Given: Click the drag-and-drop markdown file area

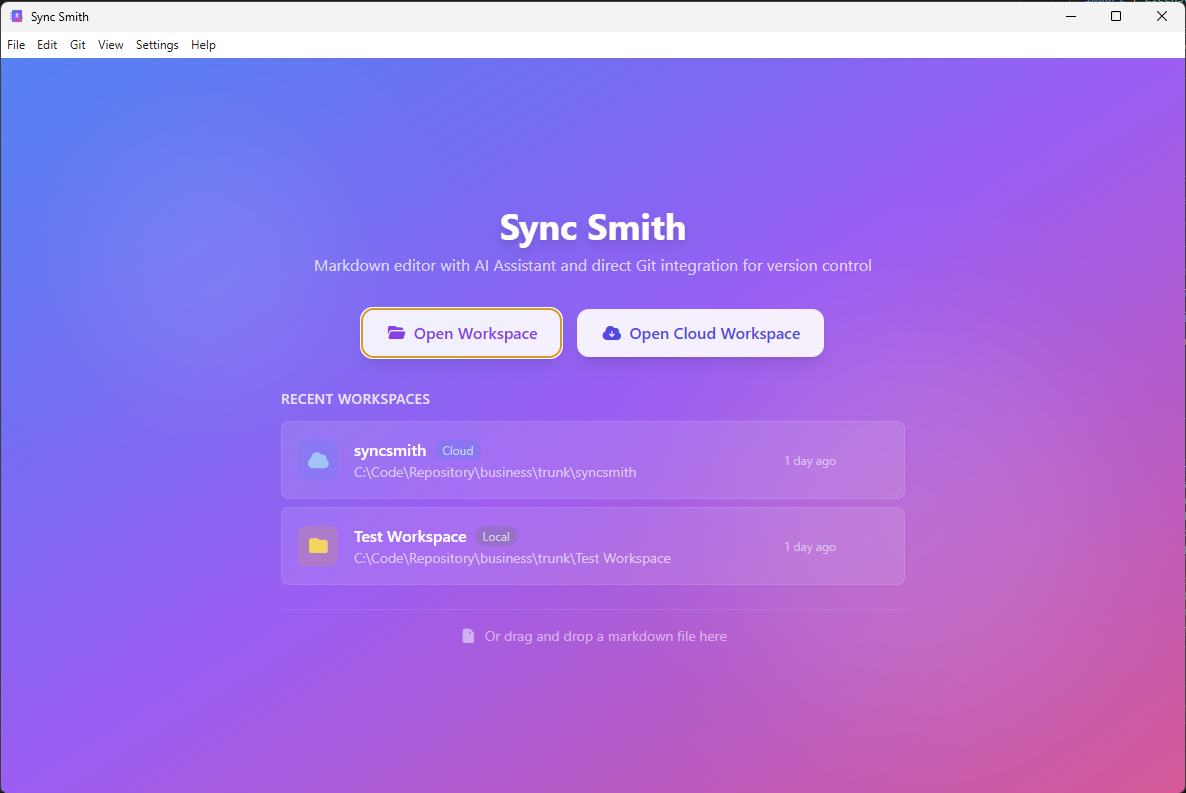Looking at the screenshot, I should pyautogui.click(x=592, y=635).
